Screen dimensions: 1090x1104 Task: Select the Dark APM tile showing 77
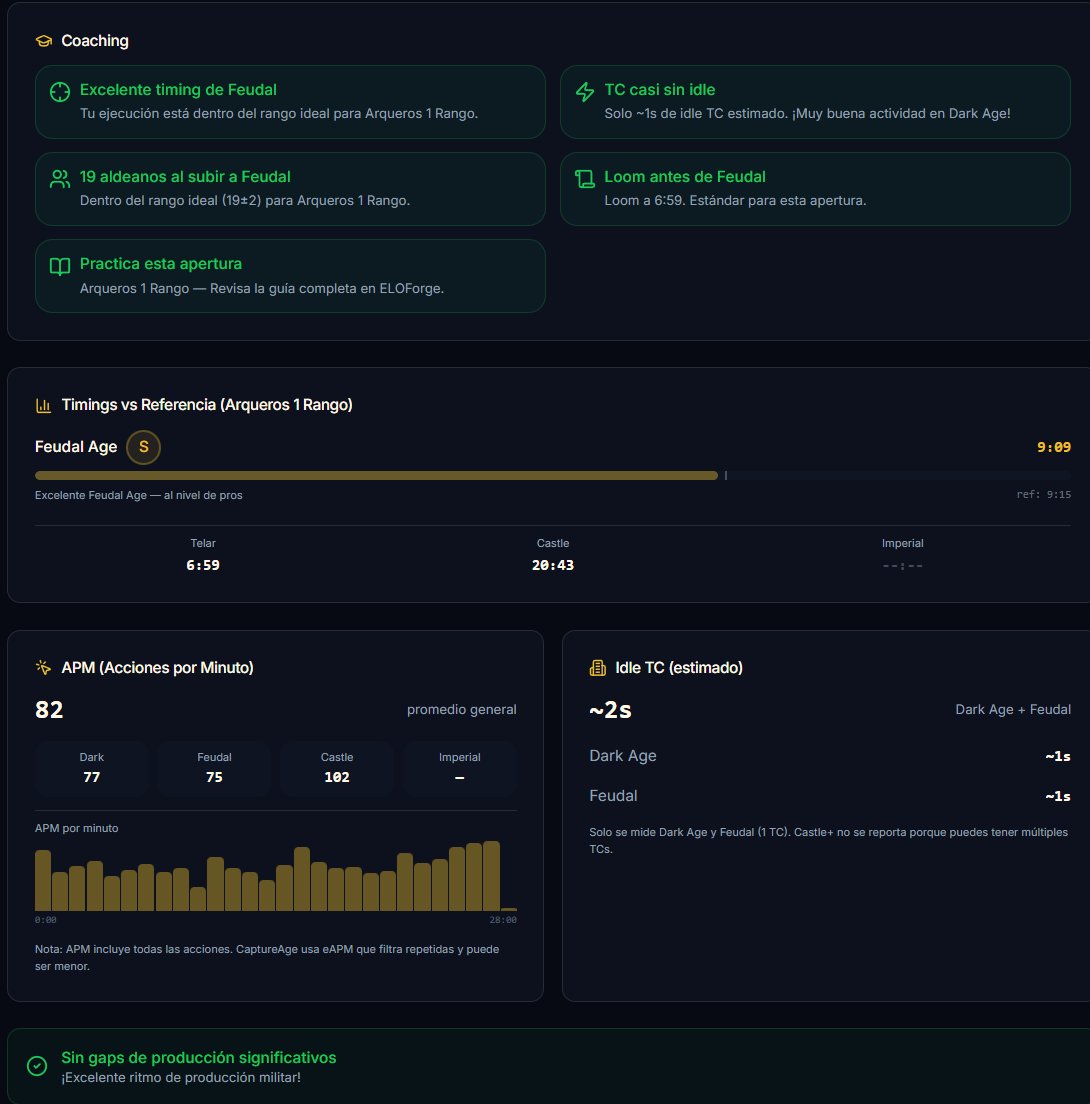[x=92, y=768]
